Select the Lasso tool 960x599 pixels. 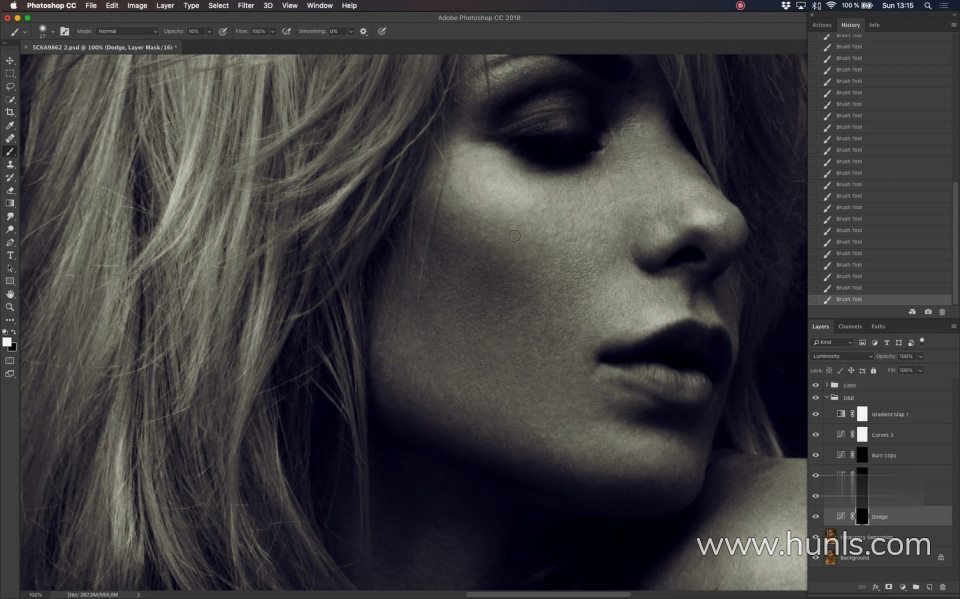(x=10, y=87)
